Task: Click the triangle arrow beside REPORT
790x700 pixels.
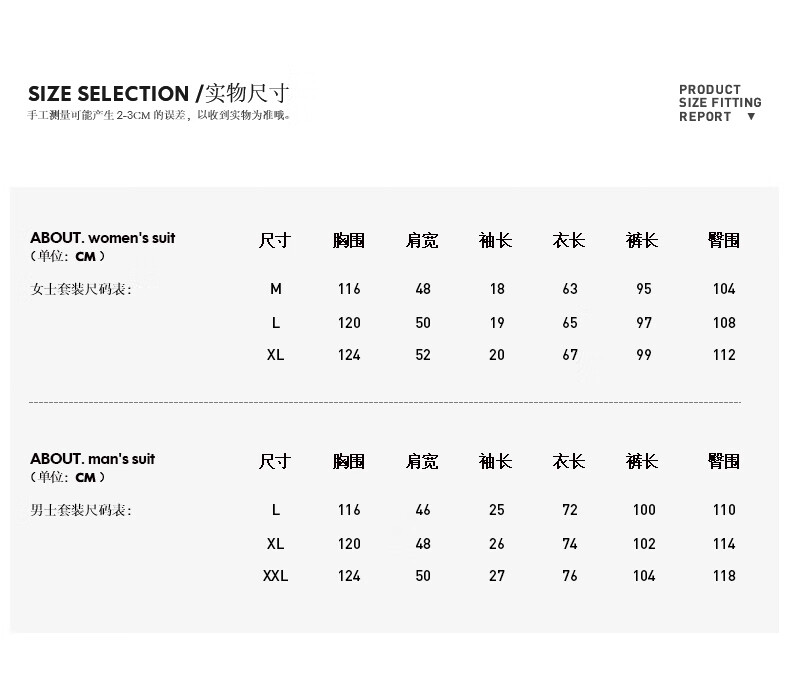Action: point(751,116)
